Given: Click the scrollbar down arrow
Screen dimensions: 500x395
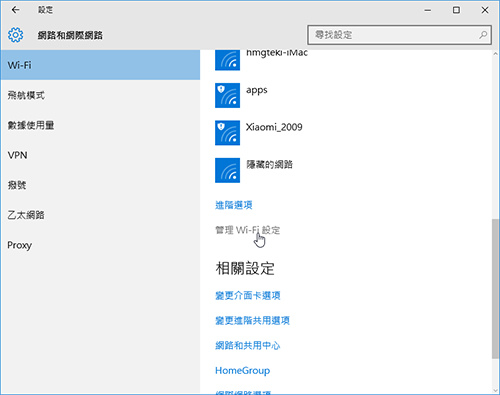Looking at the screenshot, I should 495,391.
